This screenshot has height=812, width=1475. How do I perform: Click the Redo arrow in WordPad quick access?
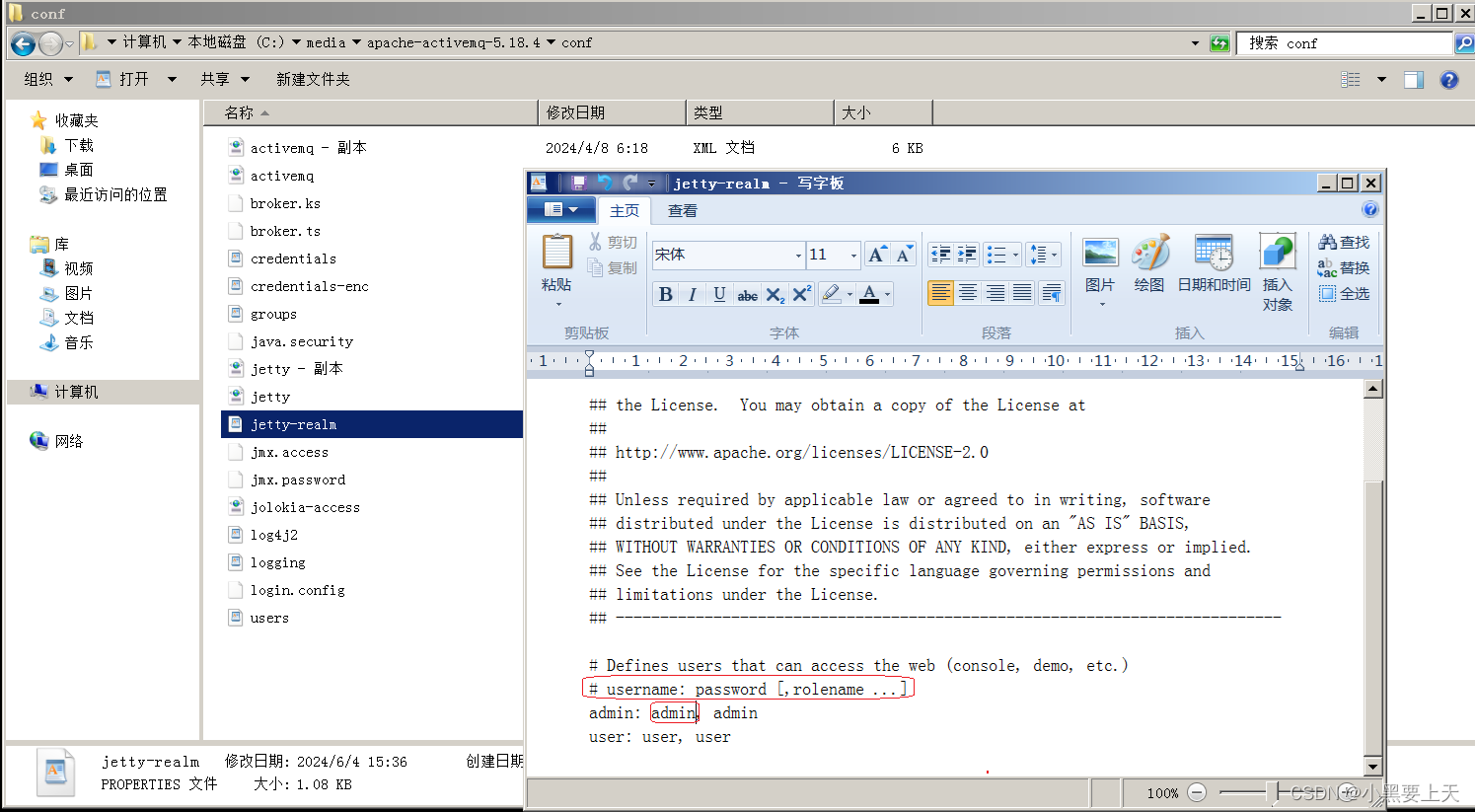[630, 183]
